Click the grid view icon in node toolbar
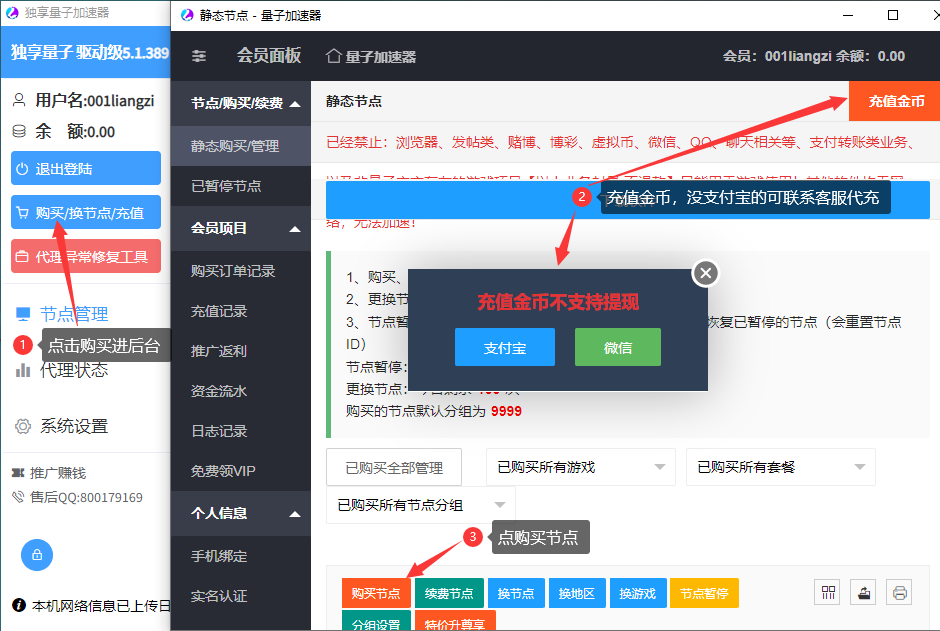The image size is (940, 631). click(x=827, y=592)
